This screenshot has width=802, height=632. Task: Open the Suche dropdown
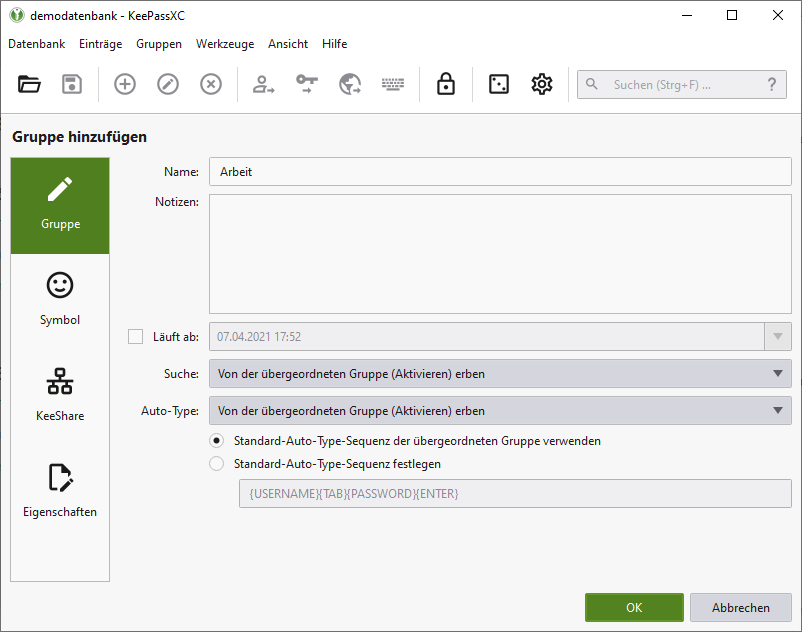click(x=500, y=374)
